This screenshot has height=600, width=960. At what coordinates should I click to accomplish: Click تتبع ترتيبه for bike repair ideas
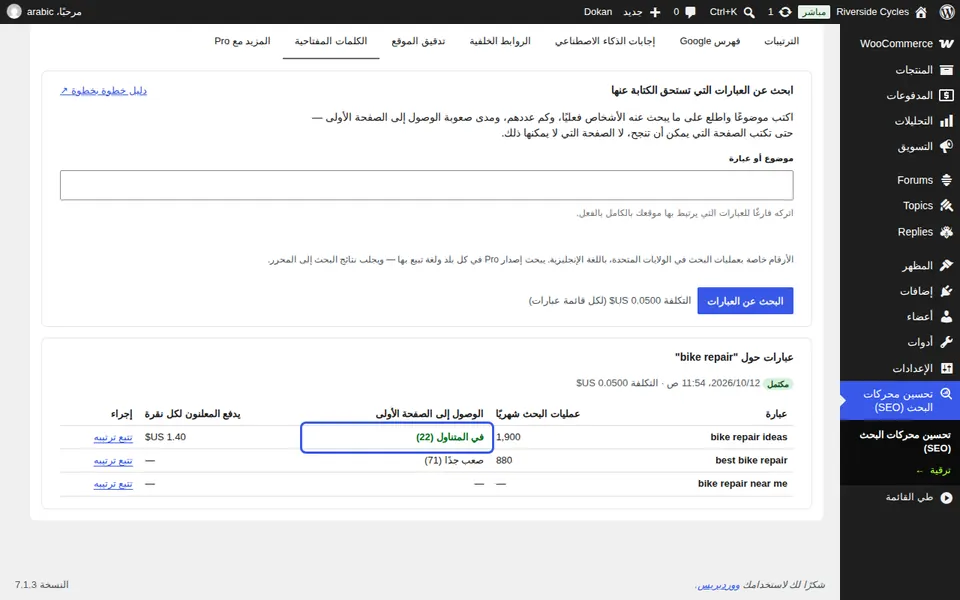113,437
